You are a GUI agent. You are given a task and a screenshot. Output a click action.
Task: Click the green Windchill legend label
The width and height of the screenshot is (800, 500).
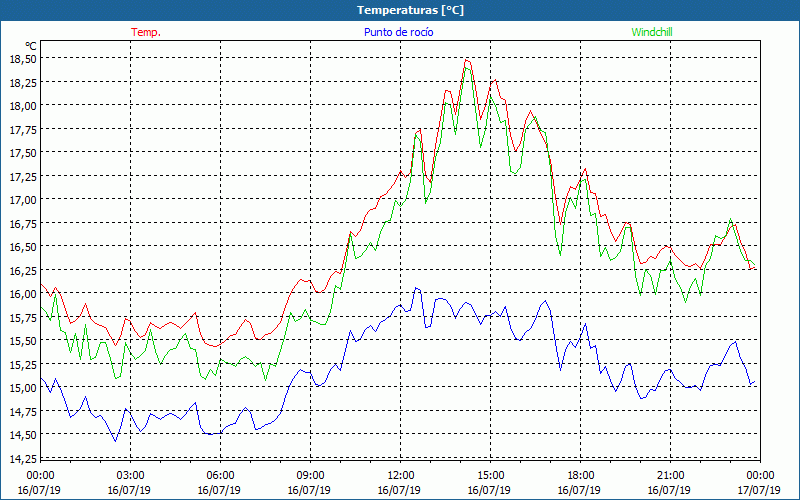pyautogui.click(x=652, y=32)
